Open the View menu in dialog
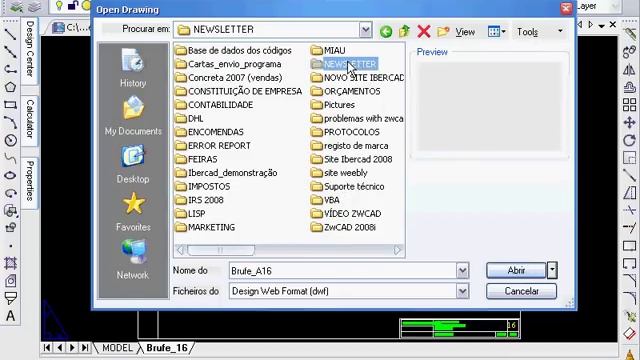This screenshot has height=360, width=640. [x=465, y=32]
